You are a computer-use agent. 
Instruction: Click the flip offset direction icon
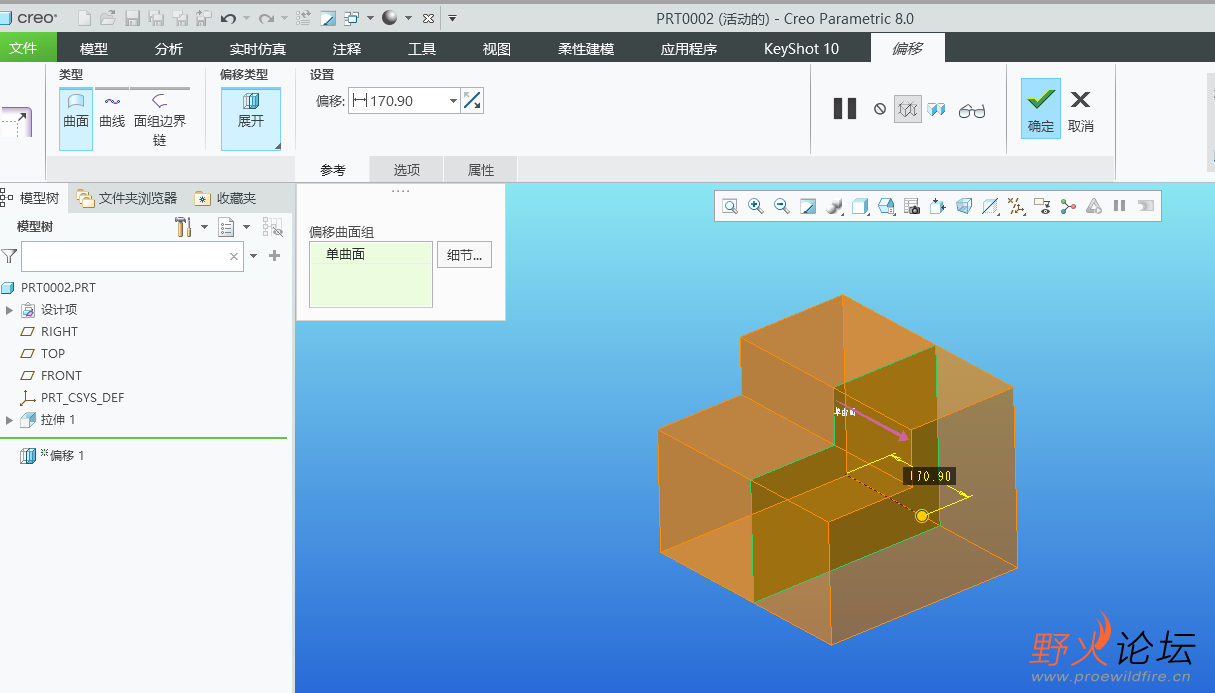coord(472,101)
